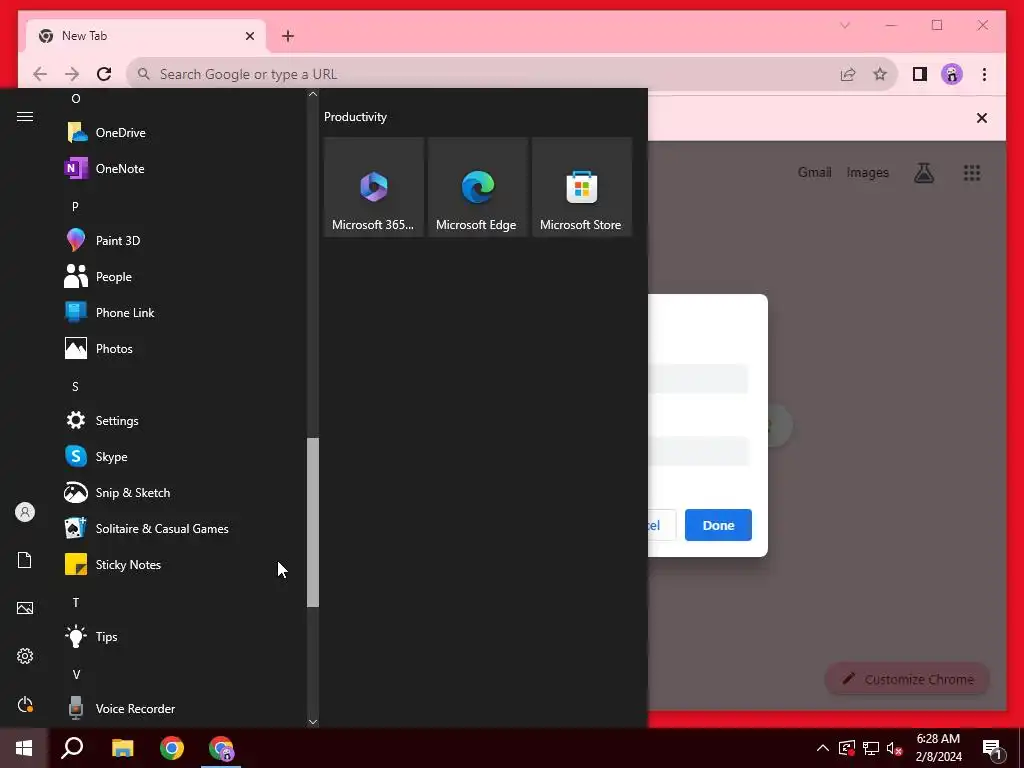Open the Microsoft 365 tile
Image resolution: width=1024 pixels, height=768 pixels.
(x=374, y=187)
